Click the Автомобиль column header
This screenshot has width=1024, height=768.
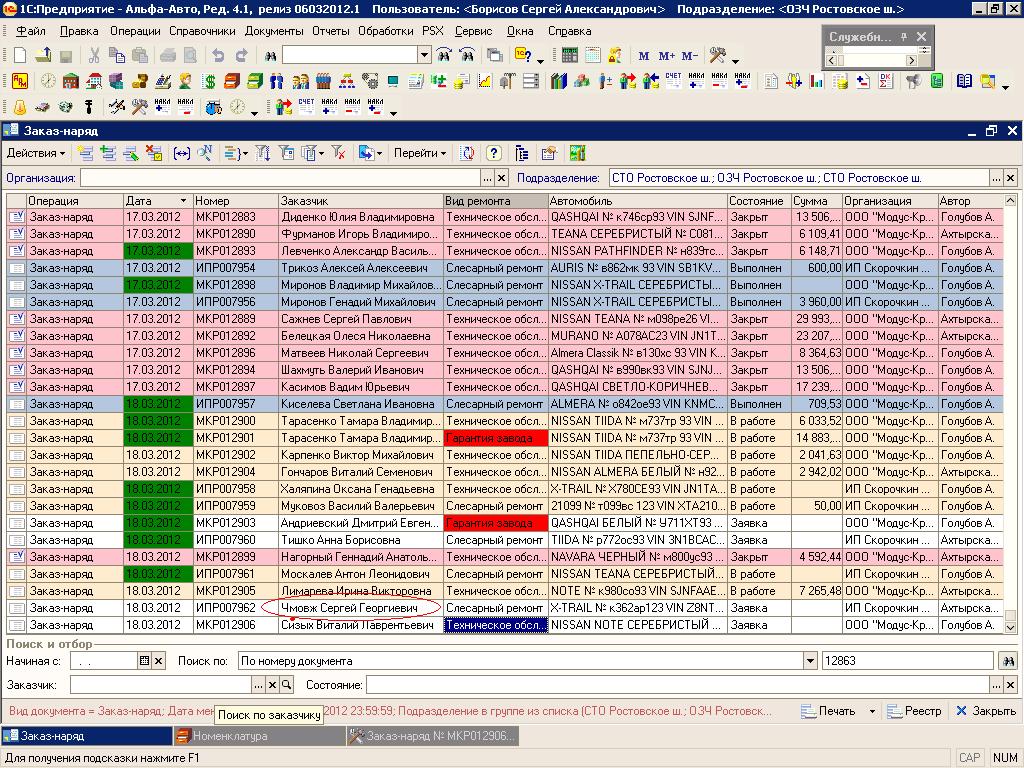coord(637,201)
